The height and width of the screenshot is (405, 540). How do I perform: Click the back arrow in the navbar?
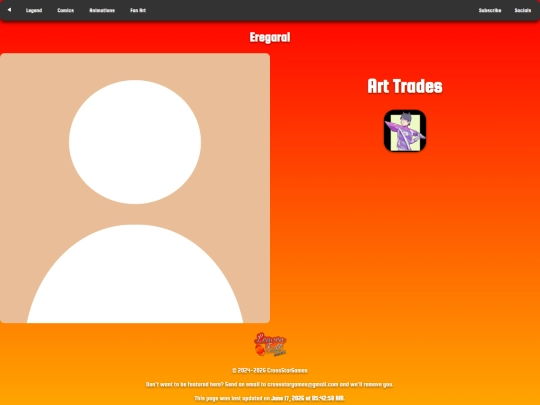9,10
